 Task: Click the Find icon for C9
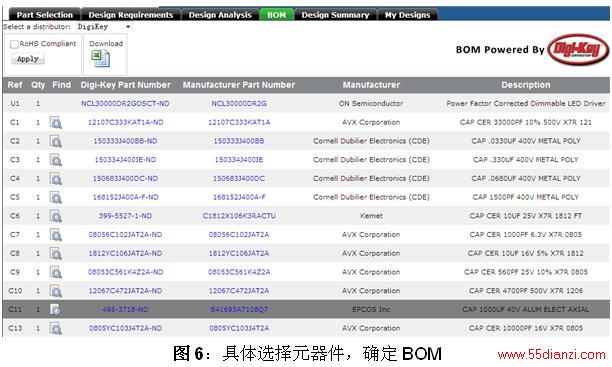pos(56,273)
